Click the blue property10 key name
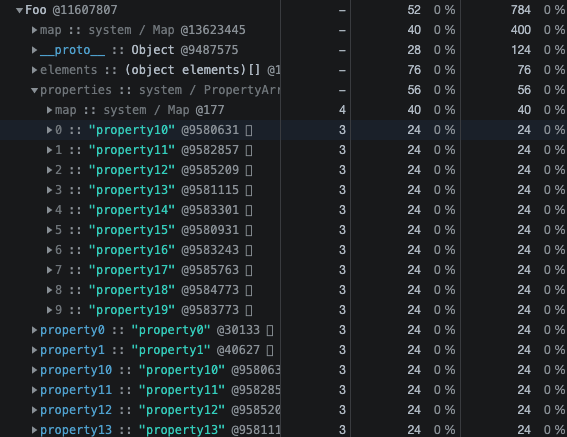 point(76,370)
